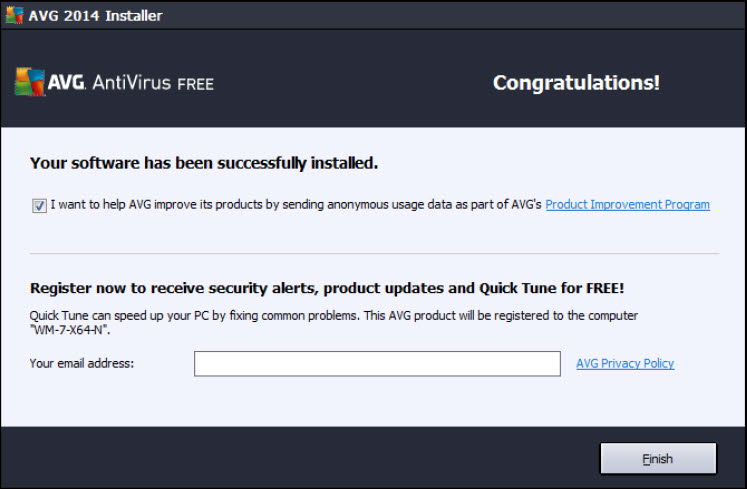The width and height of the screenshot is (747, 489).
Task: Open the Product Improvement Program link
Action: (x=627, y=205)
